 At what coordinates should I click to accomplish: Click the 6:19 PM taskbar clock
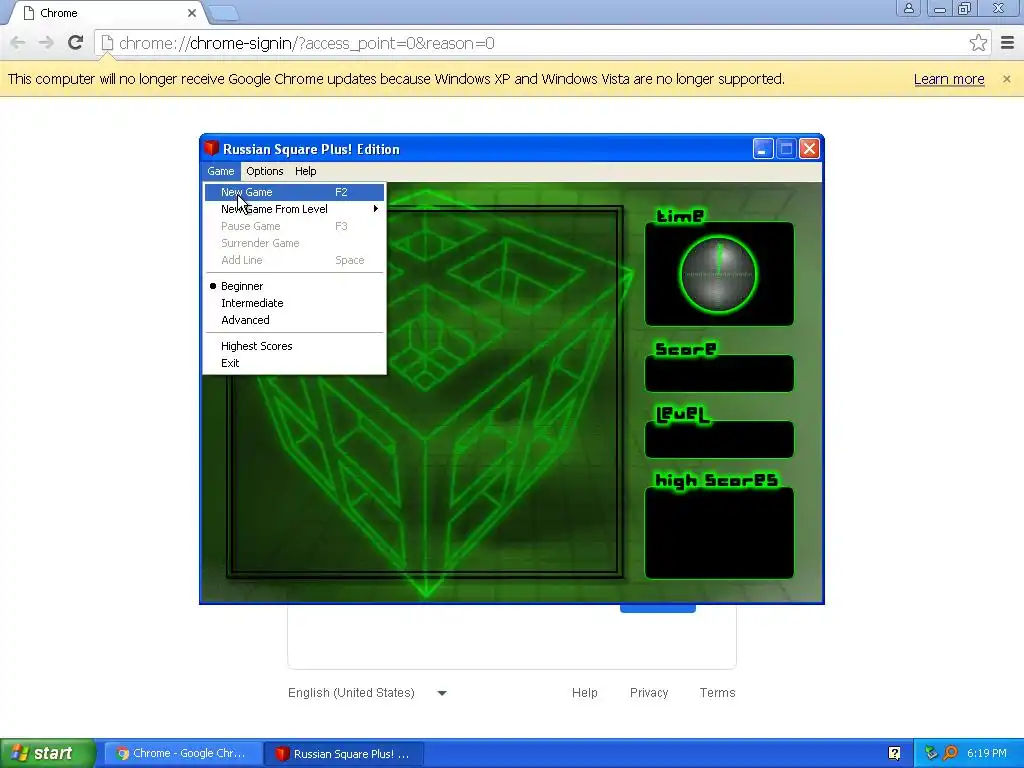point(987,753)
